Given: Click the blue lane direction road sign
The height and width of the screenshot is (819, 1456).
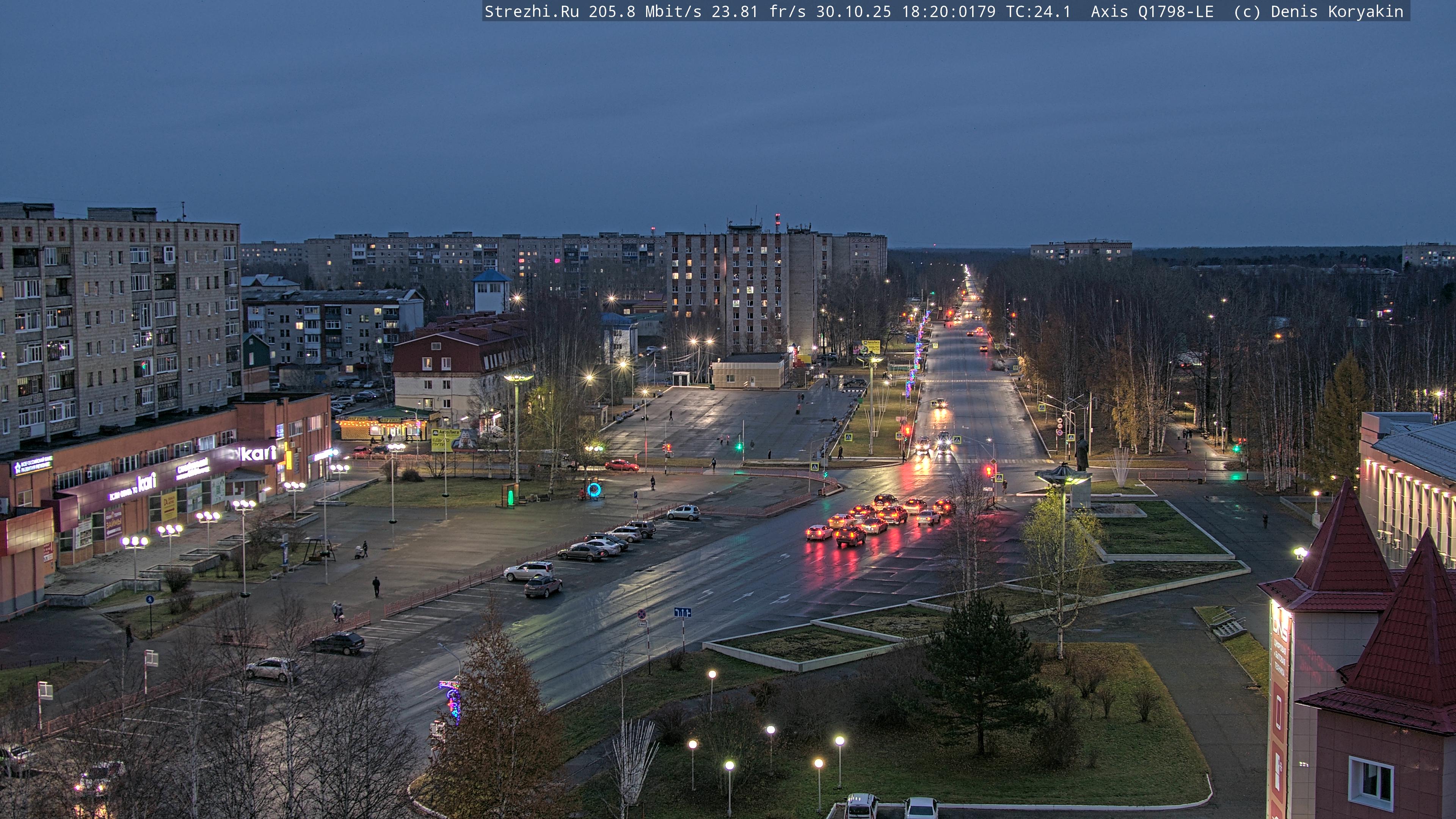Looking at the screenshot, I should pyautogui.click(x=682, y=612).
